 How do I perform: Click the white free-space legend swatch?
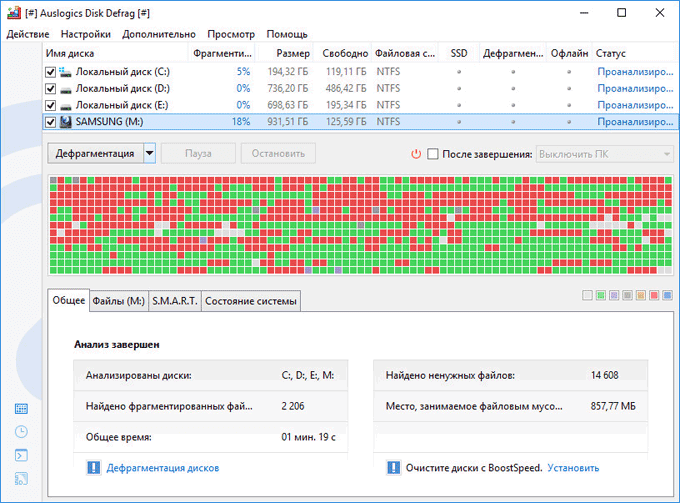click(x=587, y=296)
